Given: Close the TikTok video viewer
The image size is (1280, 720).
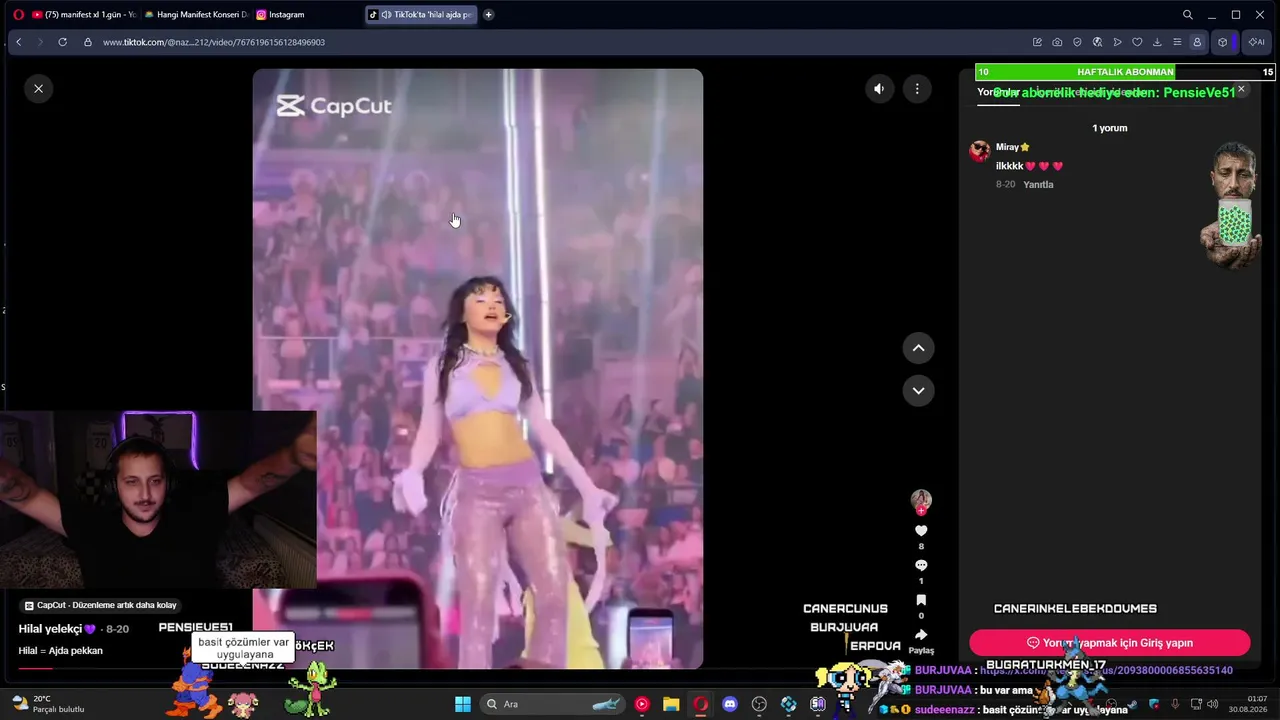Looking at the screenshot, I should tap(38, 89).
